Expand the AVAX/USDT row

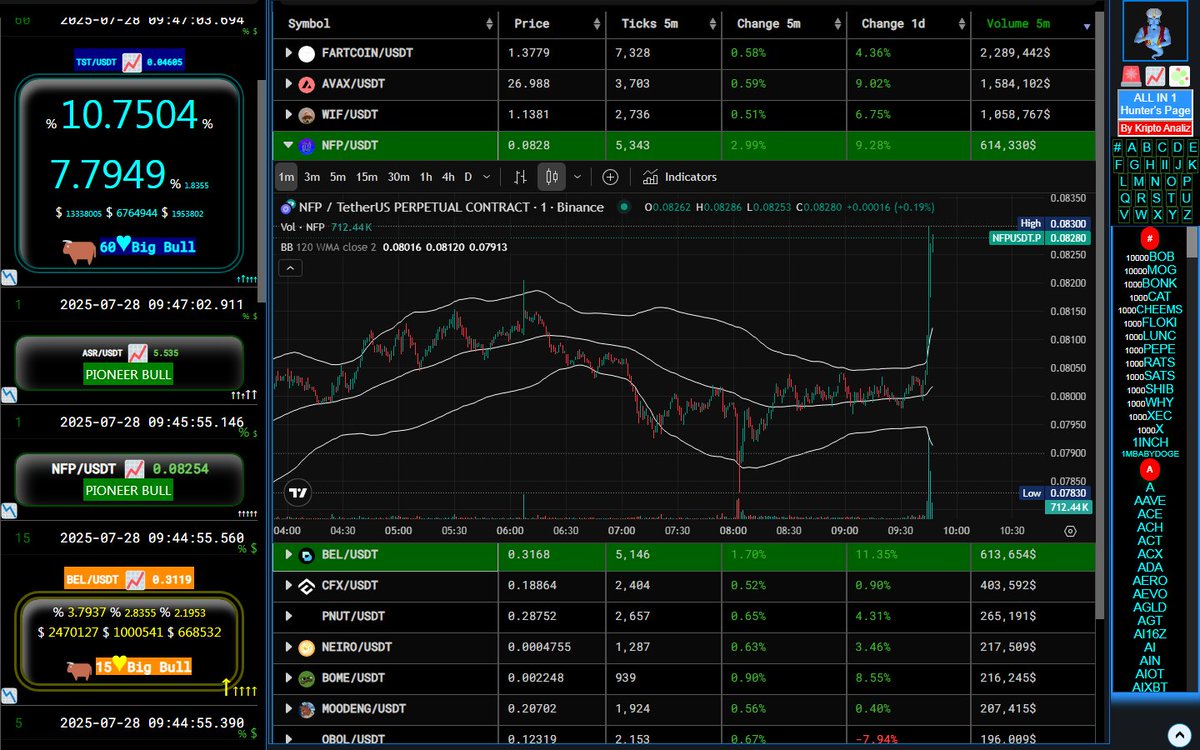point(289,84)
